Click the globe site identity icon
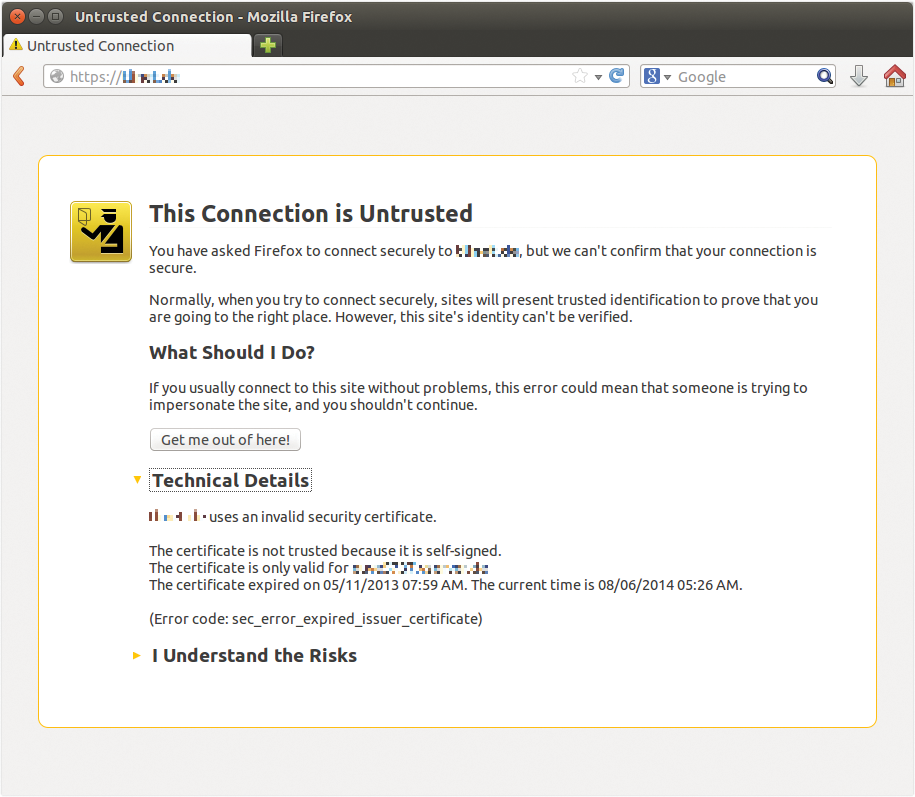 click(57, 77)
